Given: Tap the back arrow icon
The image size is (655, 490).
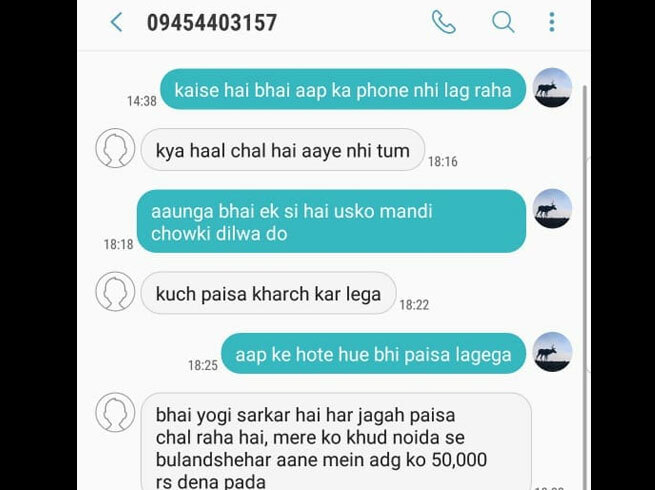Looking at the screenshot, I should (x=117, y=22).
